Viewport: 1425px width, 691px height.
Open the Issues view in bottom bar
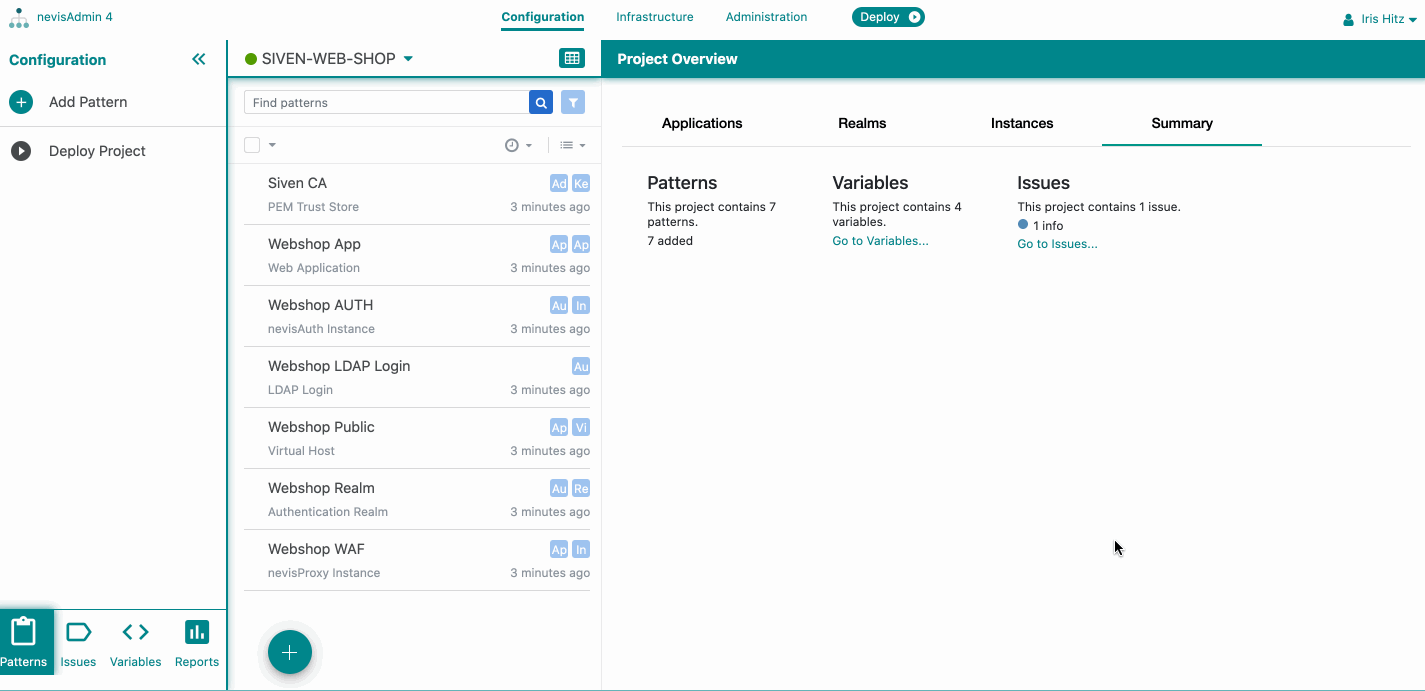78,643
